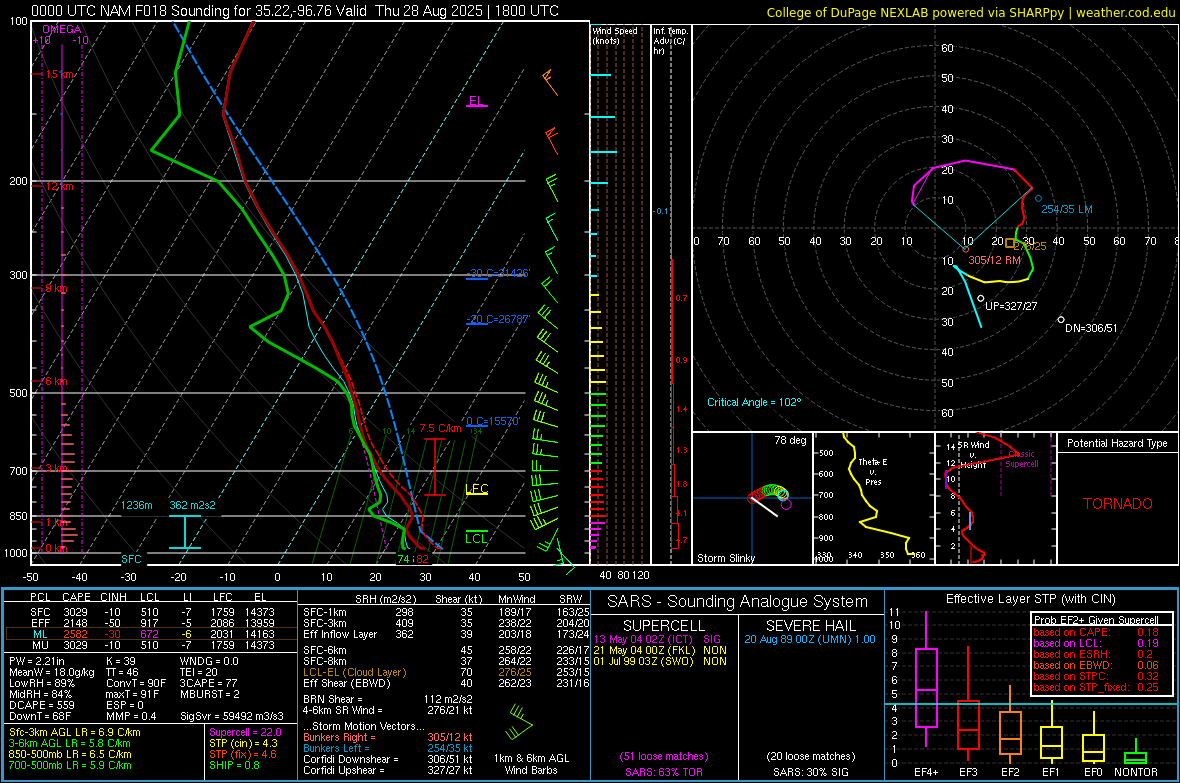Click the sounding title with valid time
Viewport: 1180px width, 783px height.
click(295, 11)
